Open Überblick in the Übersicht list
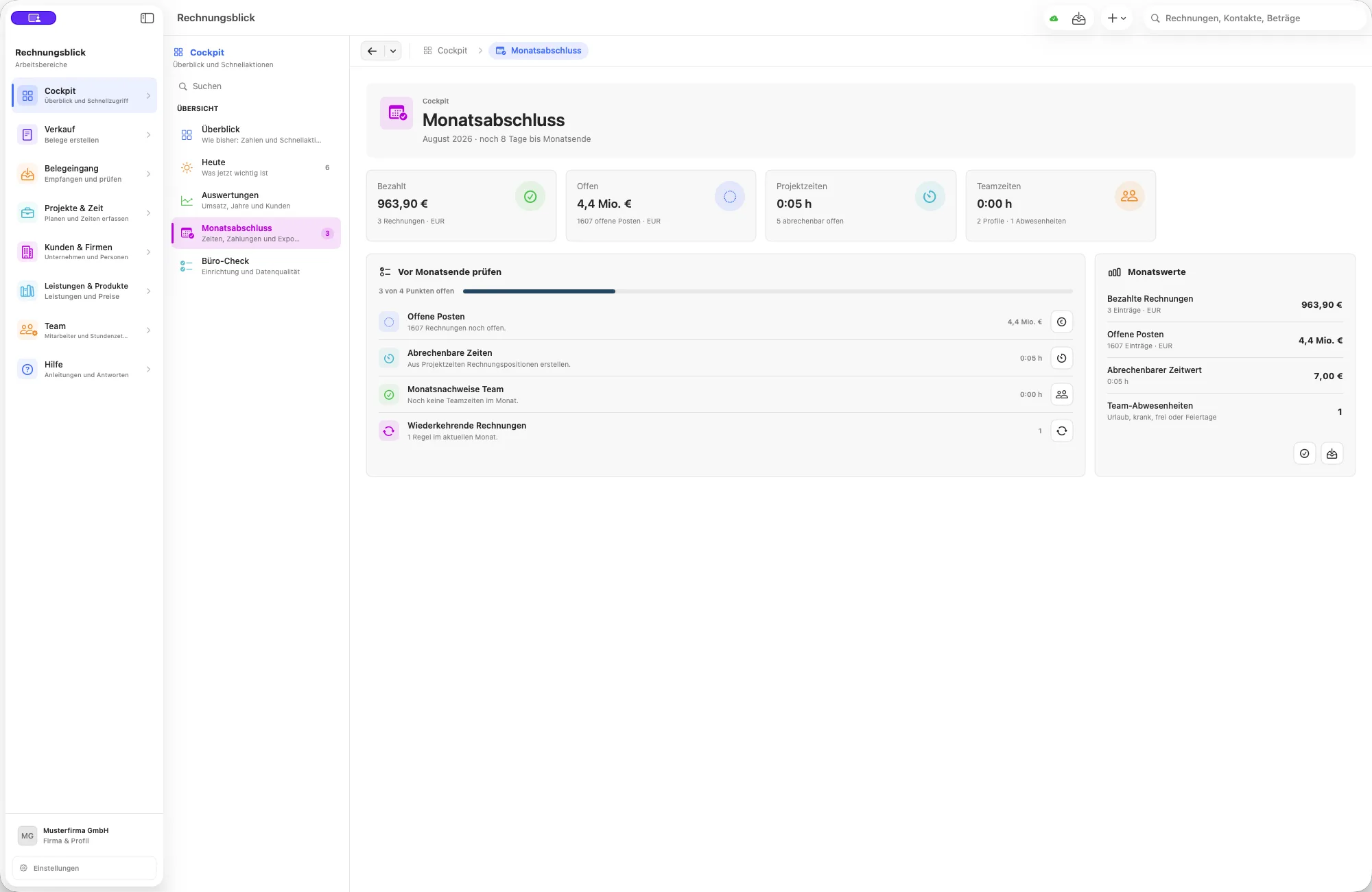Viewport: 1372px width, 892px height. tap(256, 134)
